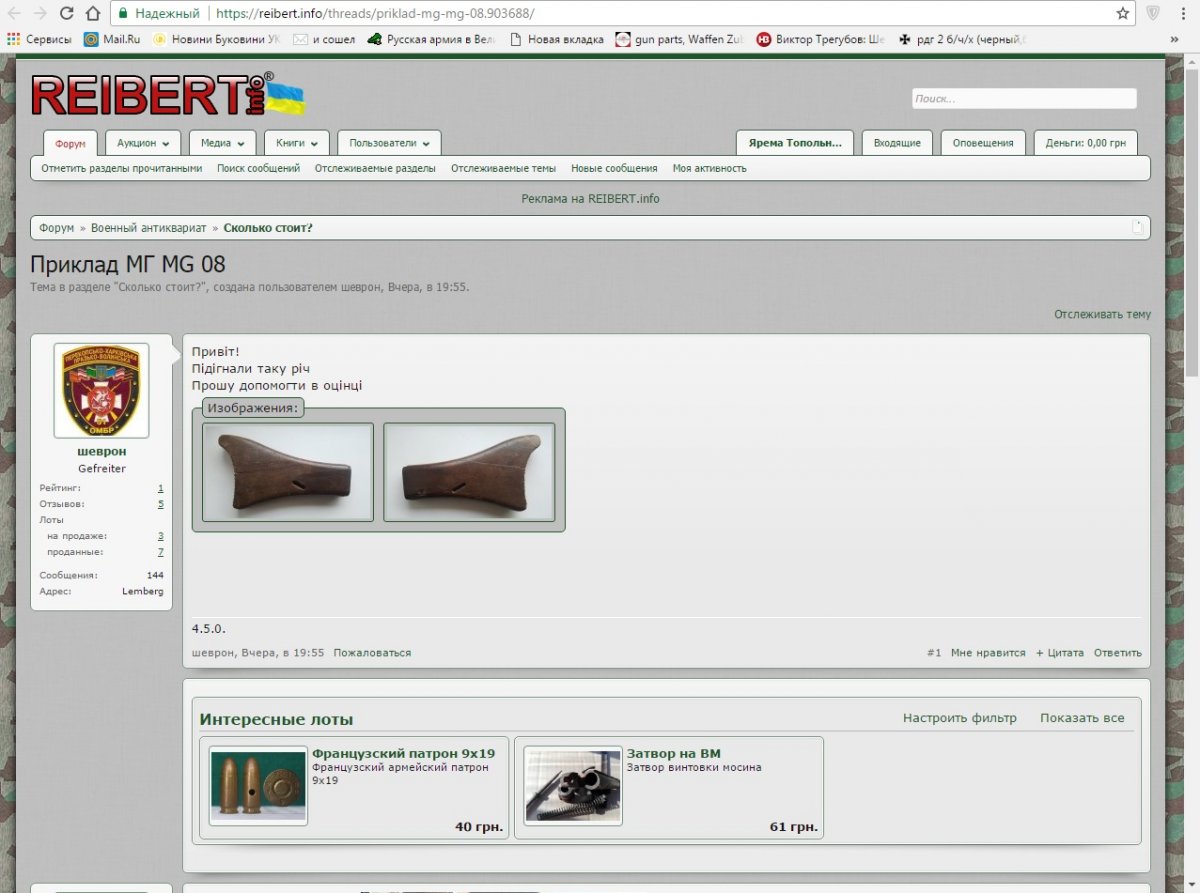Open the Книги dropdown menu
The image size is (1200, 893).
coord(296,143)
